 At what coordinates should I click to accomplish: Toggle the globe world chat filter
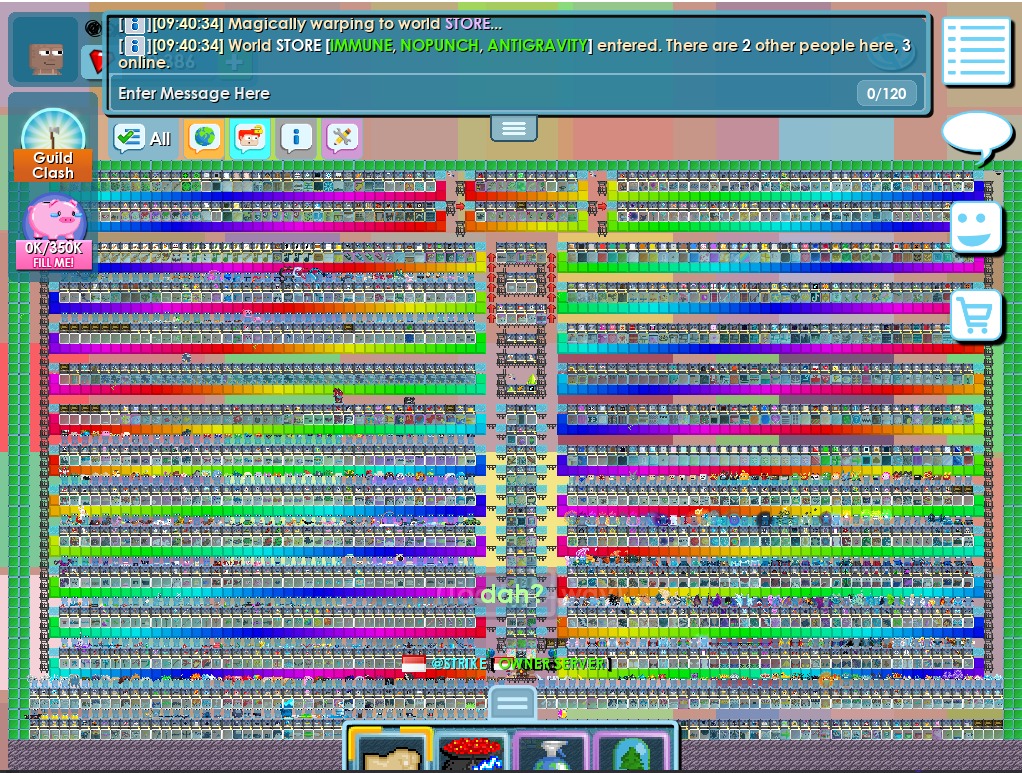(204, 138)
